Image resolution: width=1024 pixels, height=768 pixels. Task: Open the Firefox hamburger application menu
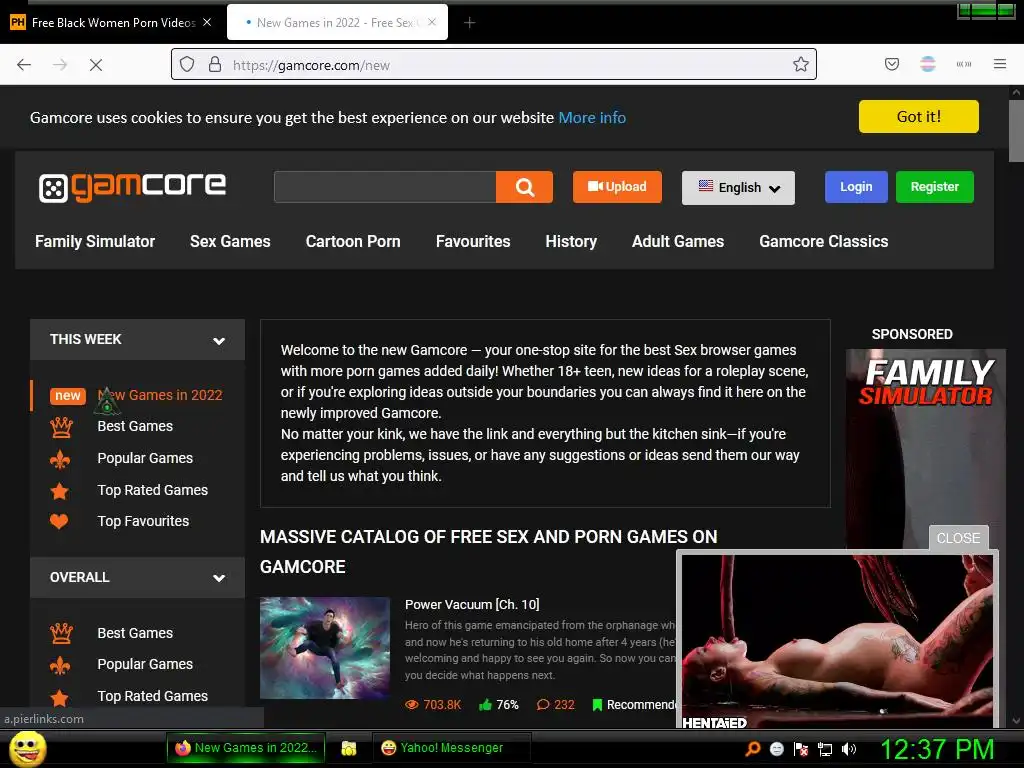click(1000, 64)
